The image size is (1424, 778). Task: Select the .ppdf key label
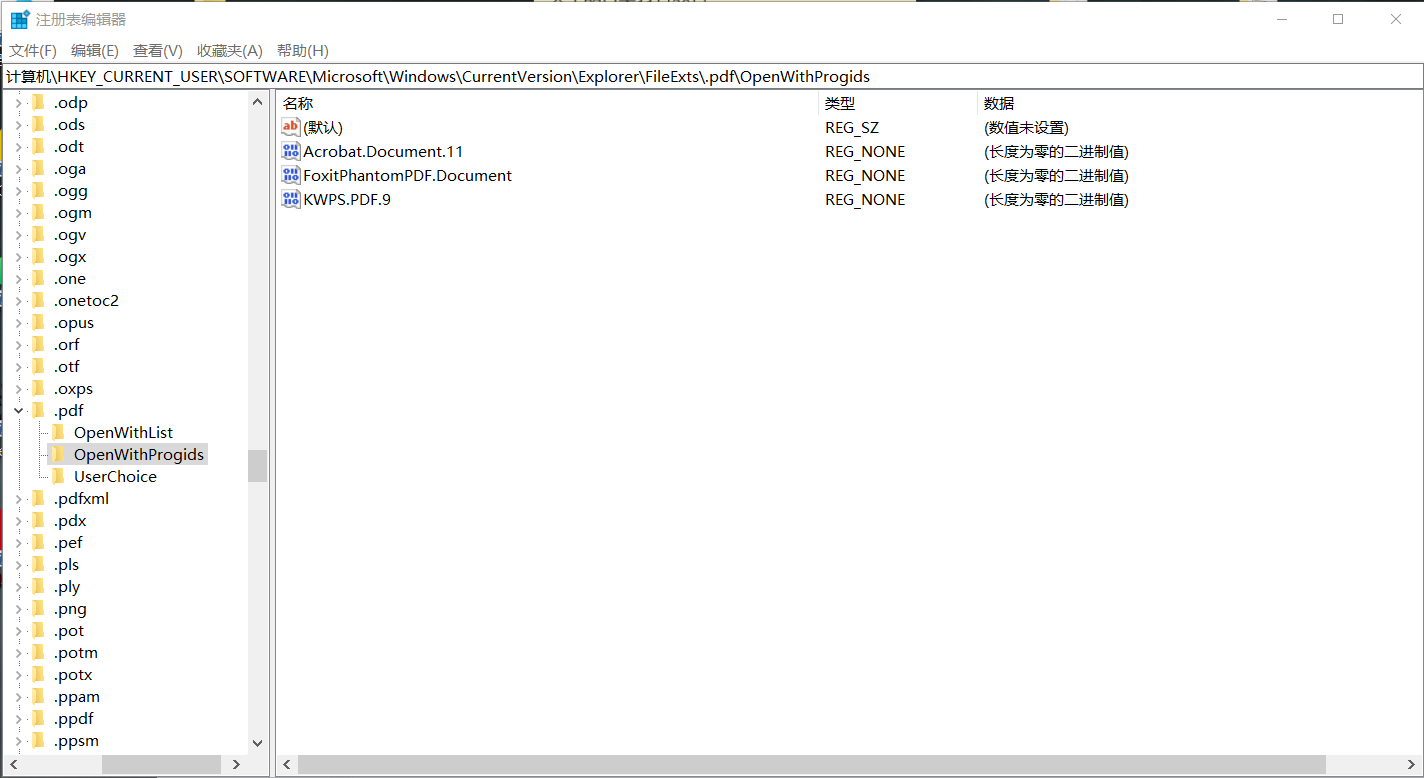point(74,718)
